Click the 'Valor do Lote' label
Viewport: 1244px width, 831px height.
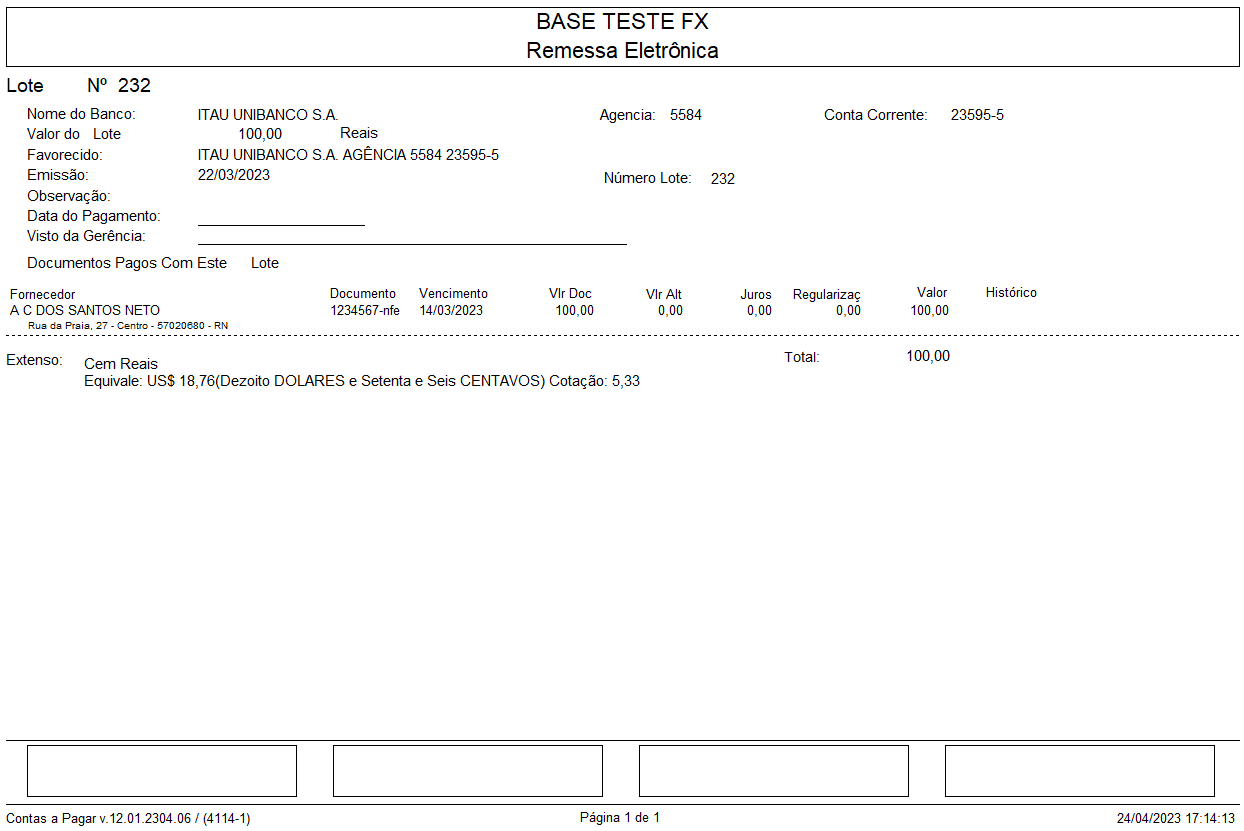tap(74, 134)
